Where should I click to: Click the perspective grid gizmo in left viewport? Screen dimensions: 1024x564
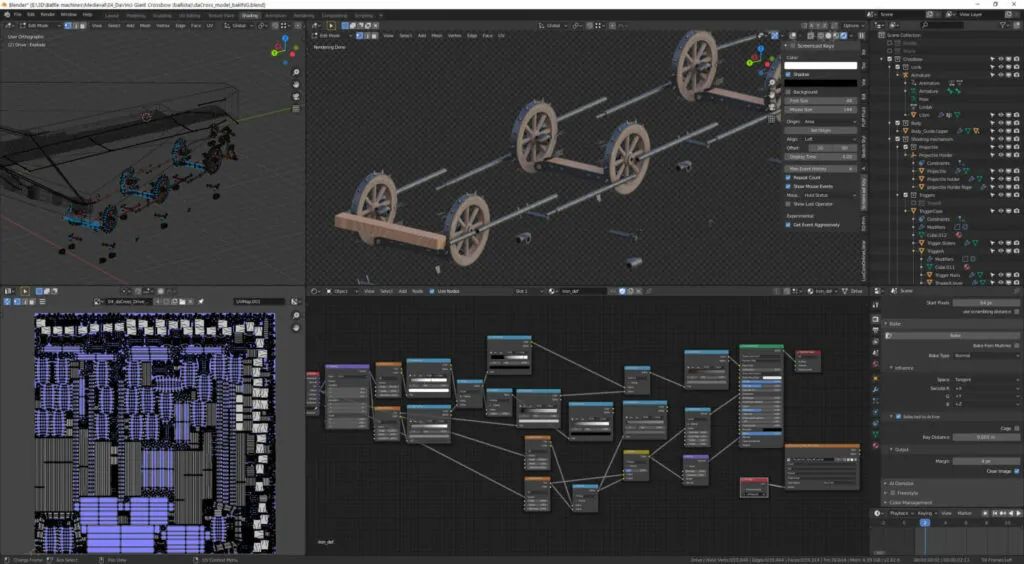[x=296, y=108]
